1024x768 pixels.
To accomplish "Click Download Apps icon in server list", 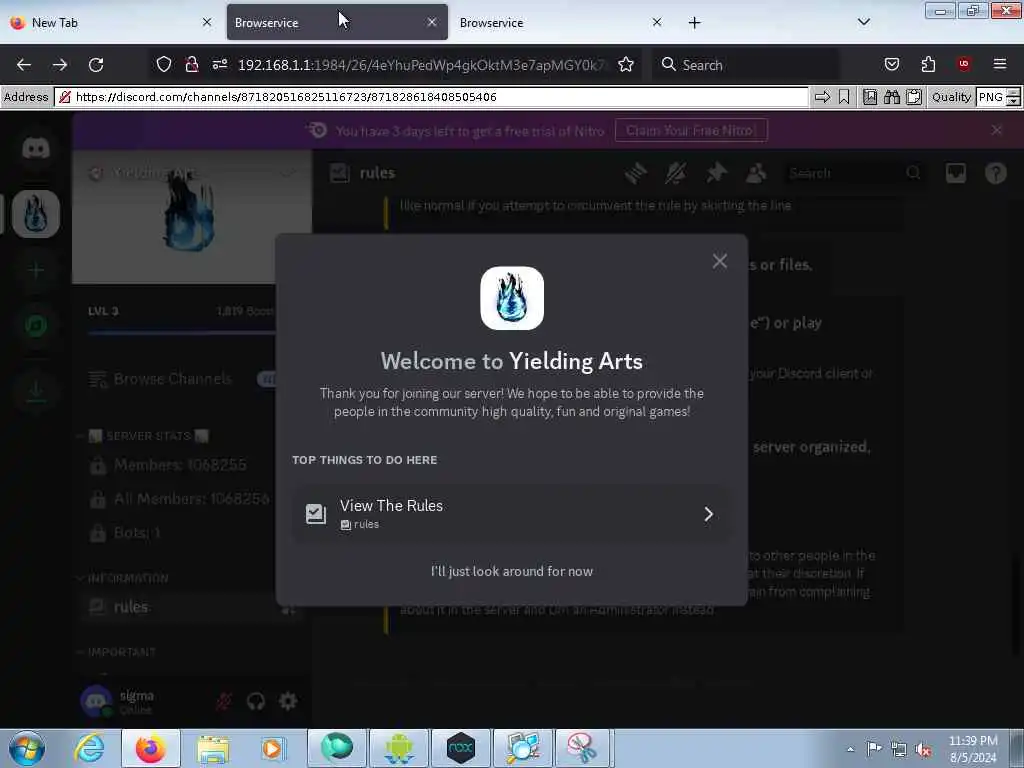I will click(36, 391).
